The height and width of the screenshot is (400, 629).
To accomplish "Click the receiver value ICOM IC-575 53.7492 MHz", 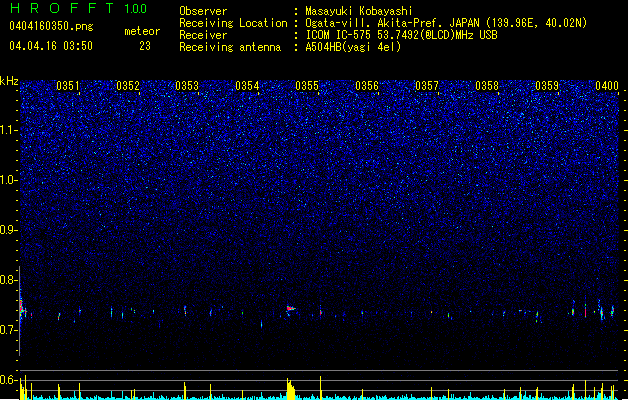I will 401,35.
